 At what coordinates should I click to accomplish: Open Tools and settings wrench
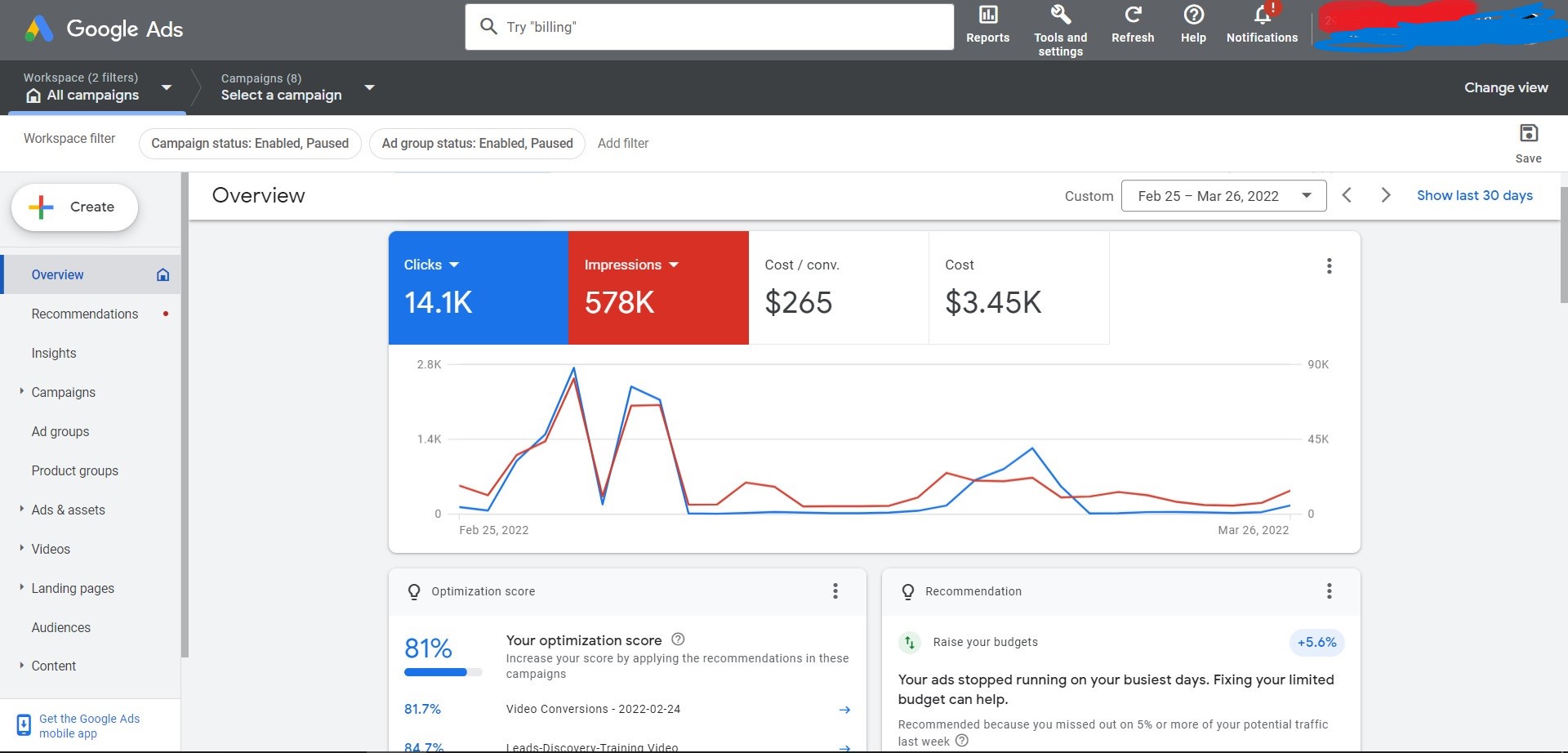(1060, 16)
